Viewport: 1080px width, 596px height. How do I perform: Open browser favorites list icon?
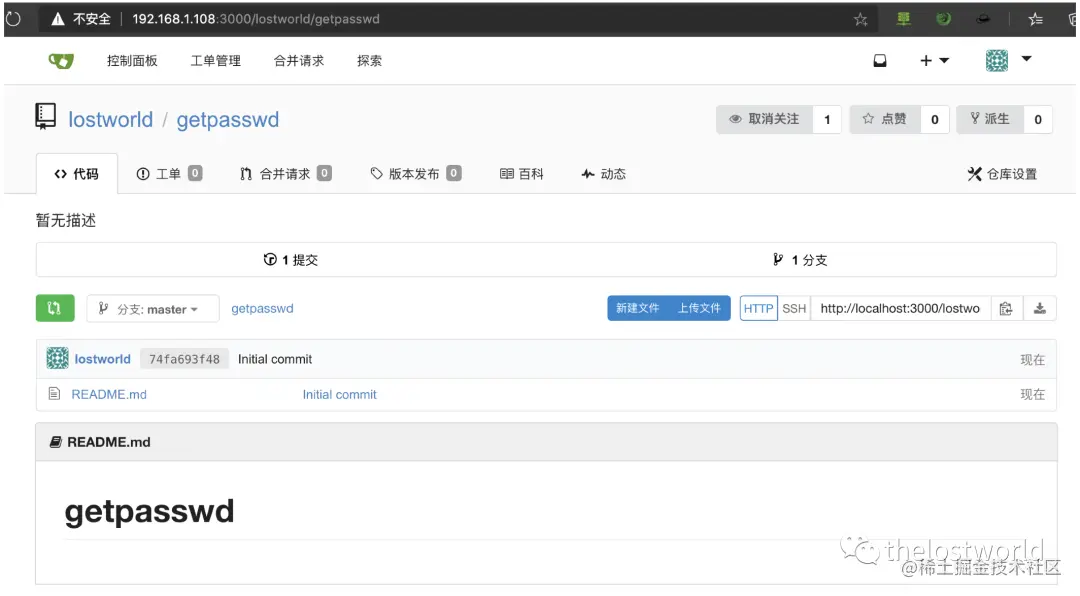pos(1035,19)
